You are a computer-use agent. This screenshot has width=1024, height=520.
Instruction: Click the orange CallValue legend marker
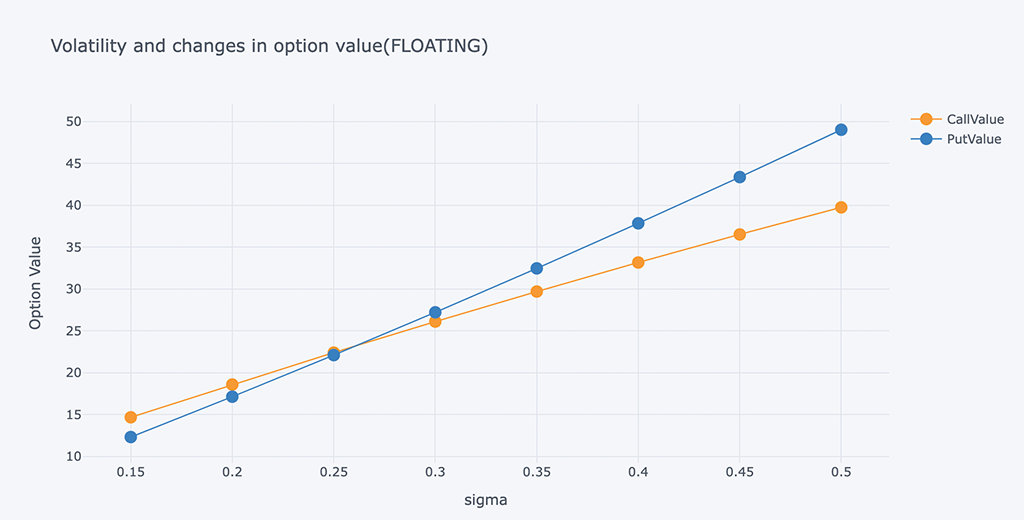point(926,120)
